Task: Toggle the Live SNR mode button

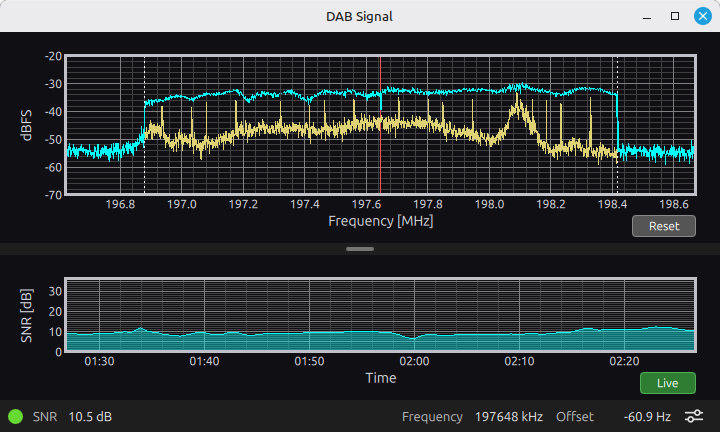Action: click(667, 383)
